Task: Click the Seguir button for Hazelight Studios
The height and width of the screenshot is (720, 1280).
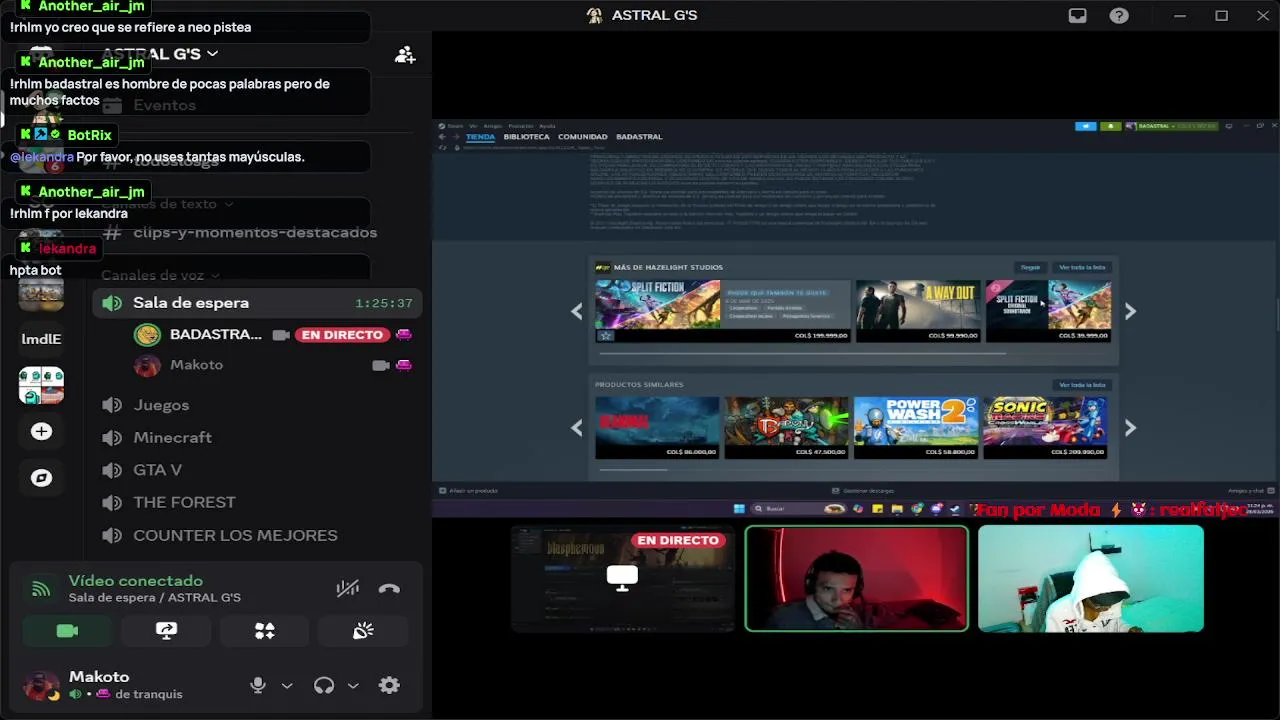Action: pos(1030,267)
